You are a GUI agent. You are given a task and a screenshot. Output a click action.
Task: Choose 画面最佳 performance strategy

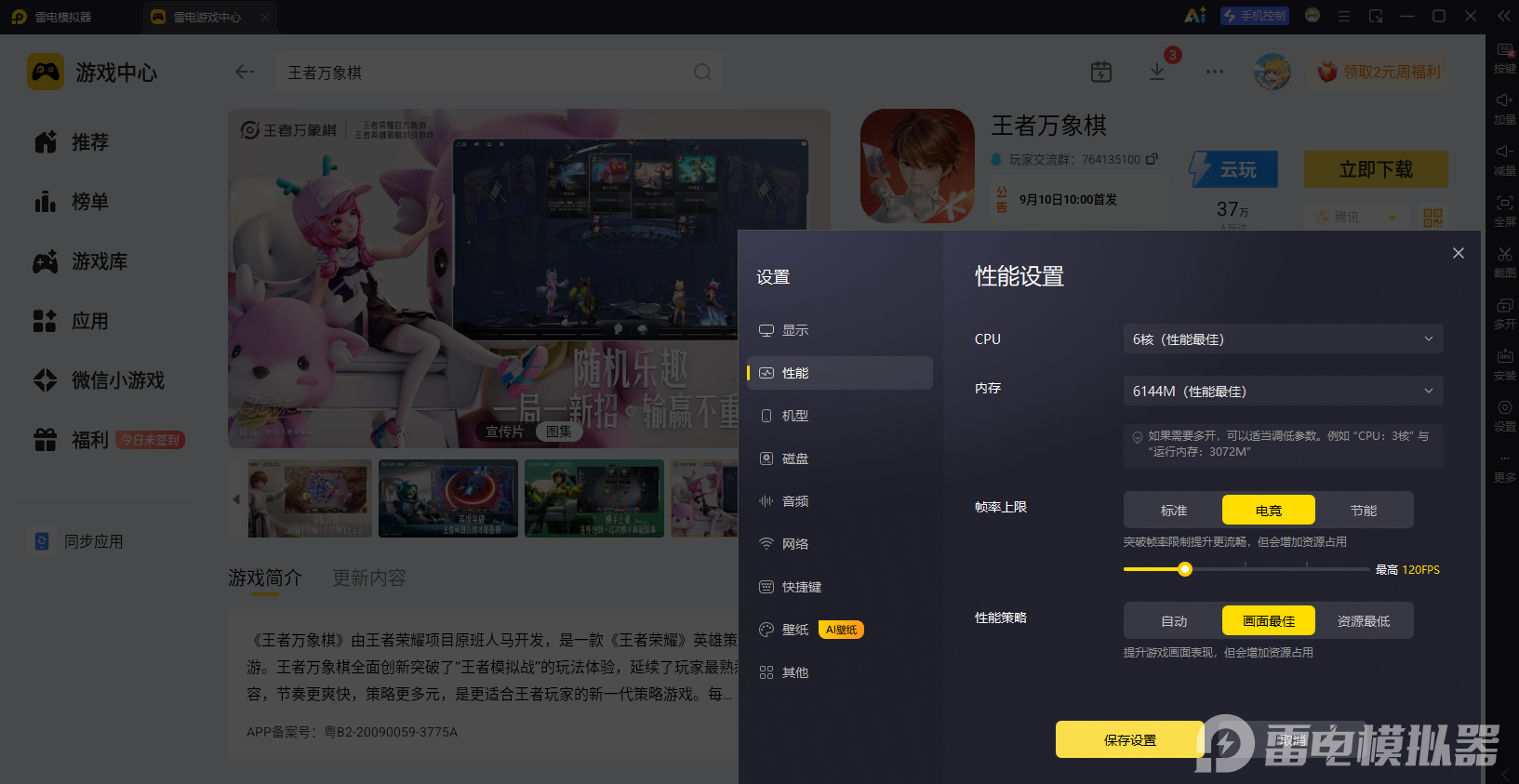pyautogui.click(x=1269, y=621)
